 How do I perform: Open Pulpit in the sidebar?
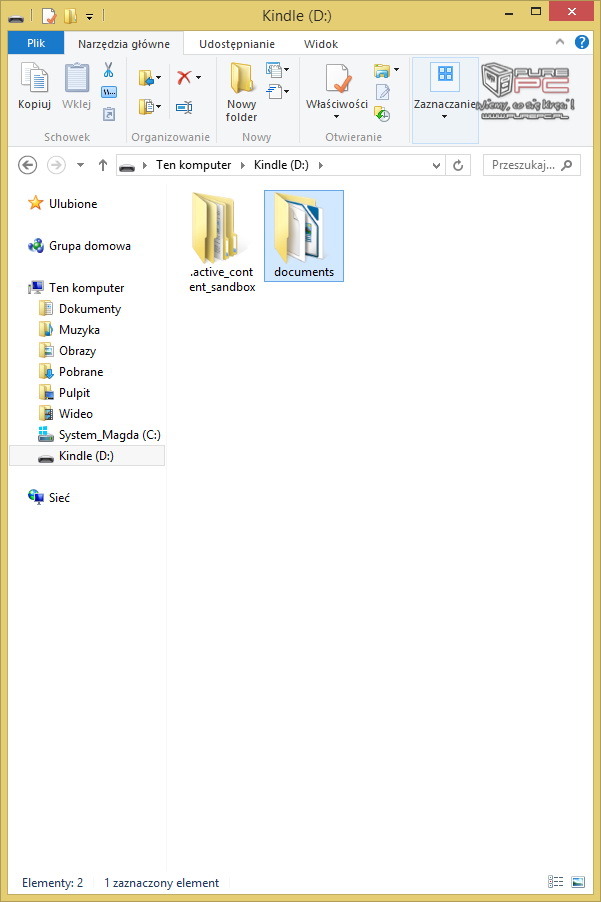pos(64,392)
